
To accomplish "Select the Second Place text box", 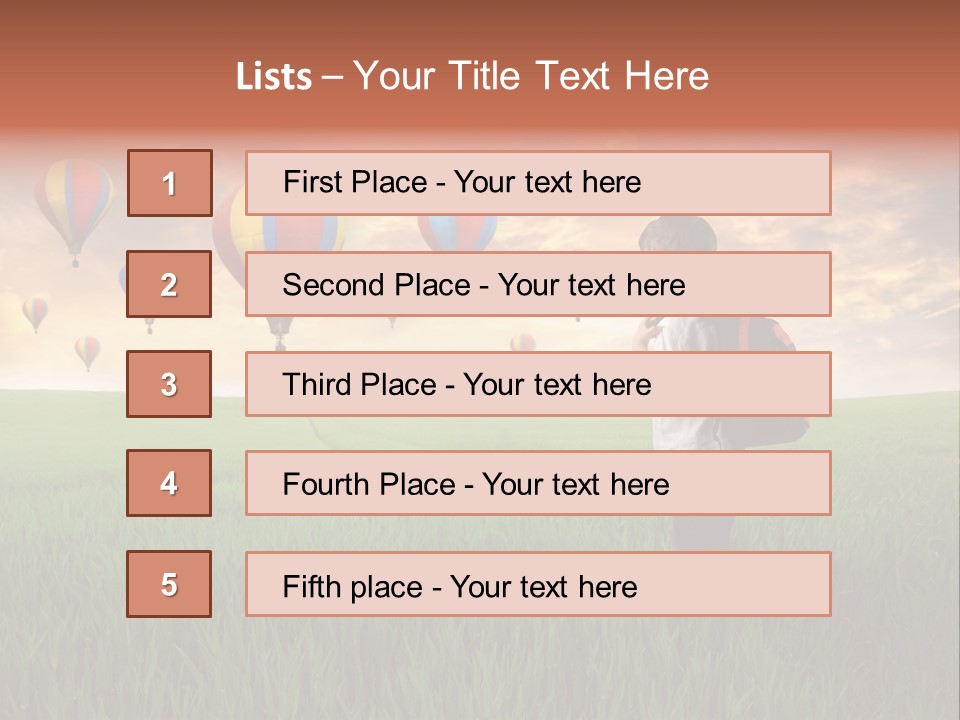I will tap(538, 284).
